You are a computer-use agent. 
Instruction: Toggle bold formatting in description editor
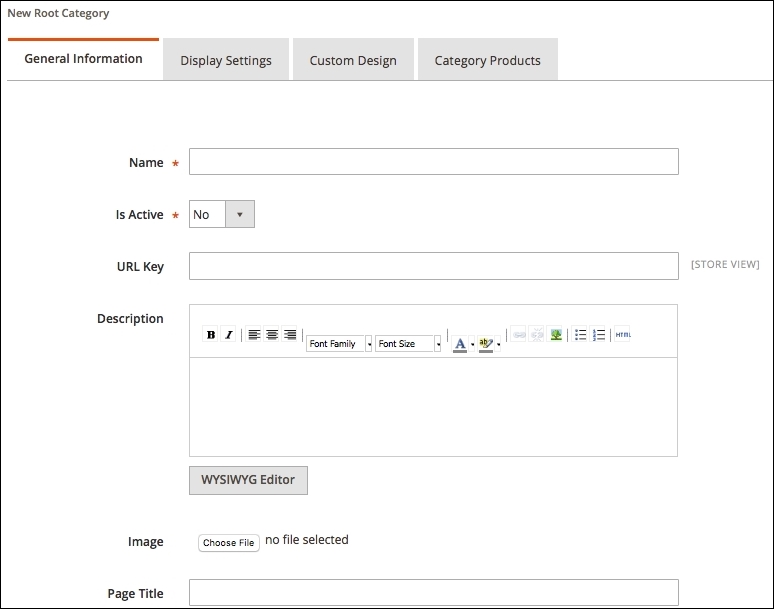click(x=211, y=335)
